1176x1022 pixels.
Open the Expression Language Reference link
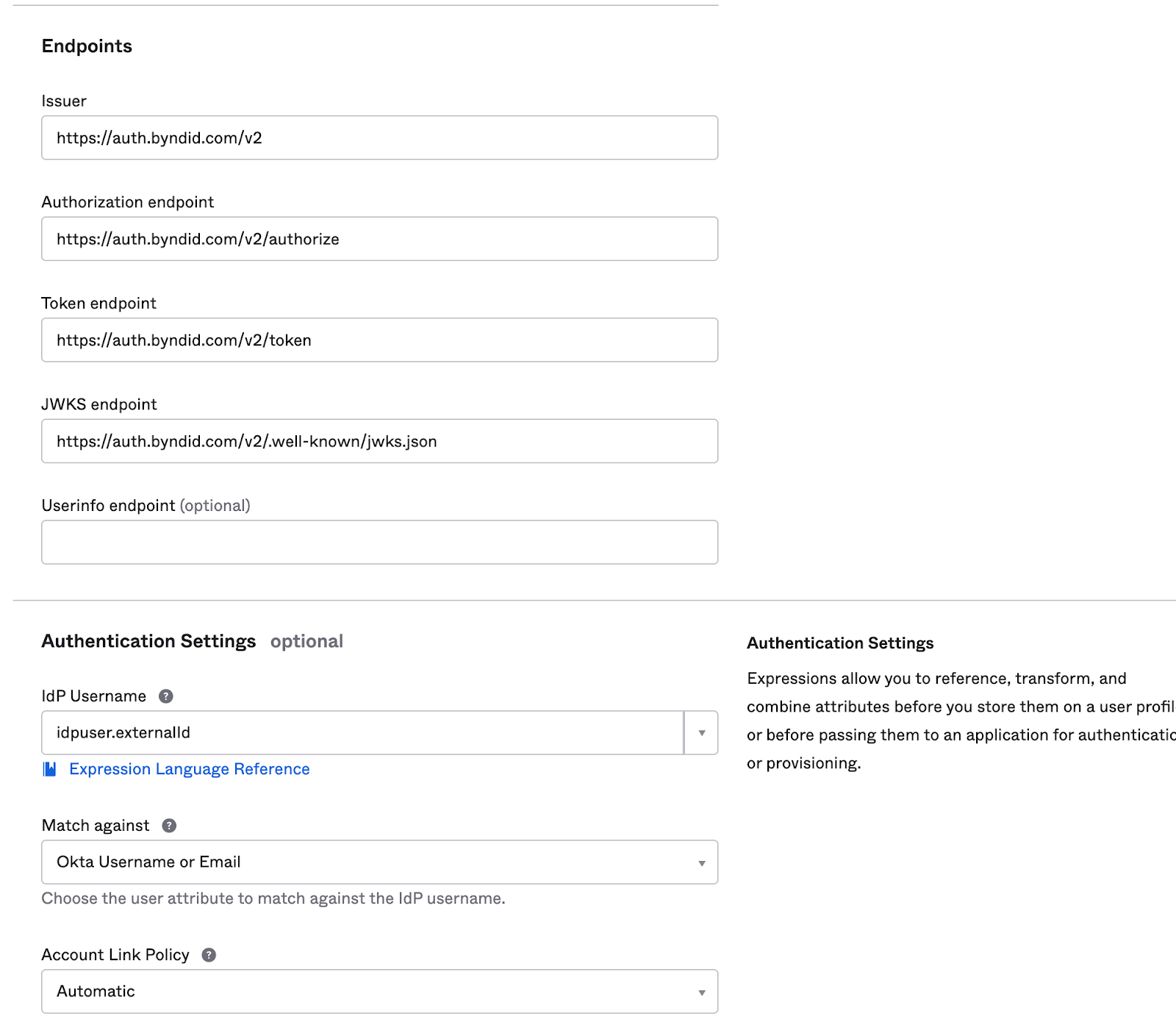189,769
